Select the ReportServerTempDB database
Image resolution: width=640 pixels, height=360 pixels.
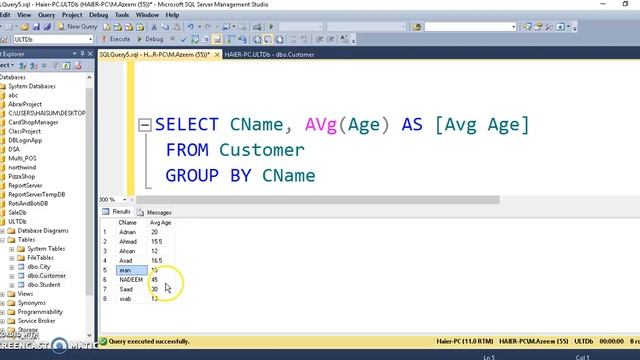point(37,195)
